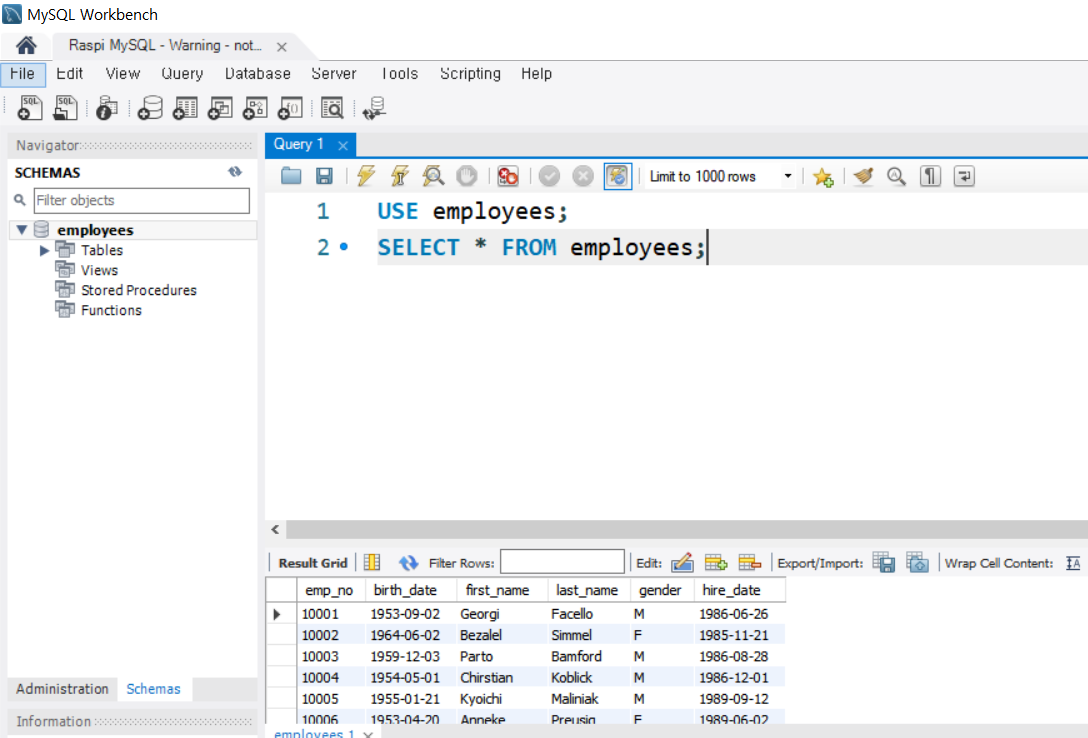This screenshot has width=1088, height=738.
Task: Create a new stored procedure icon
Action: 255,108
